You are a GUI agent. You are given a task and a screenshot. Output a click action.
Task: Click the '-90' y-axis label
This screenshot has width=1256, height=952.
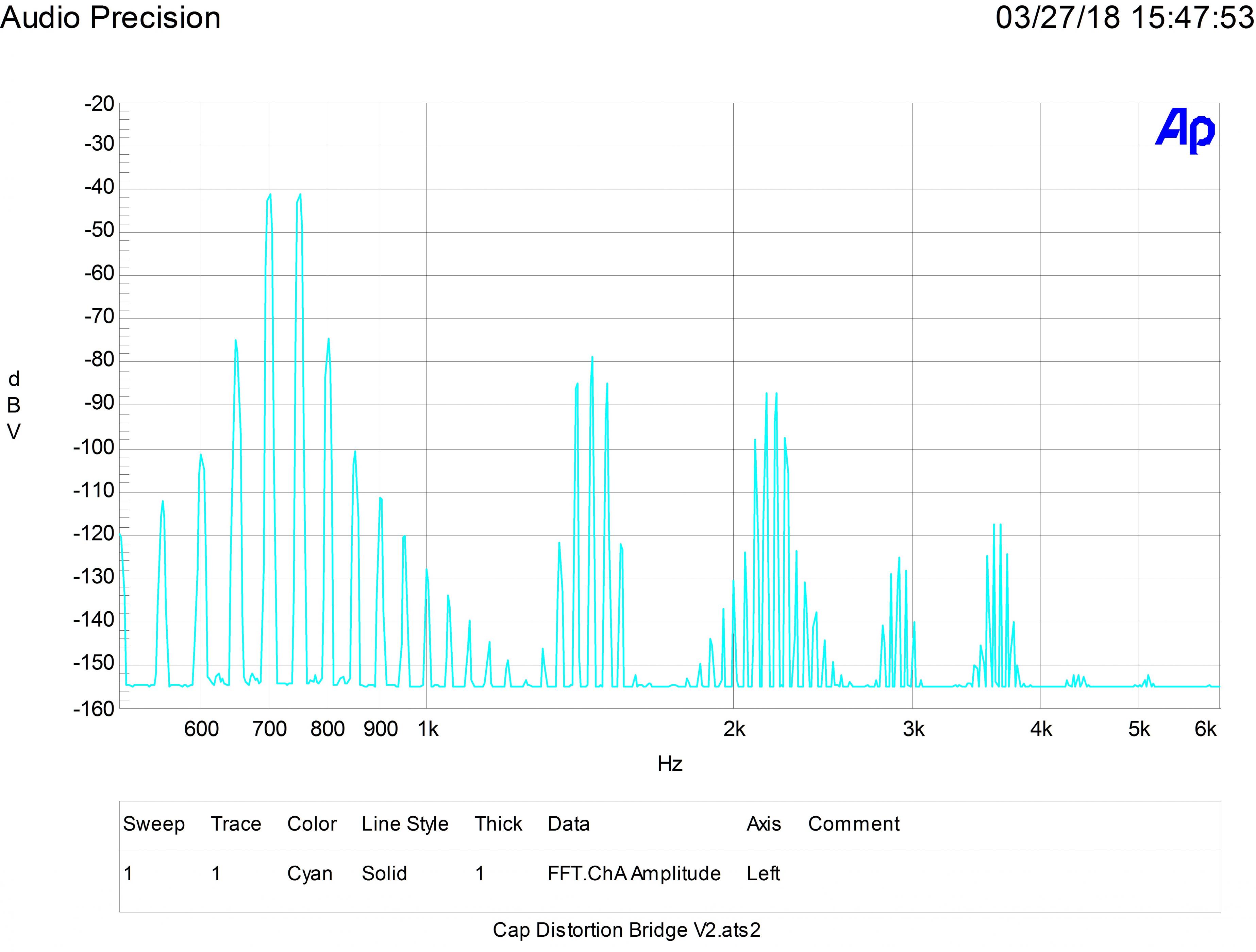(99, 403)
